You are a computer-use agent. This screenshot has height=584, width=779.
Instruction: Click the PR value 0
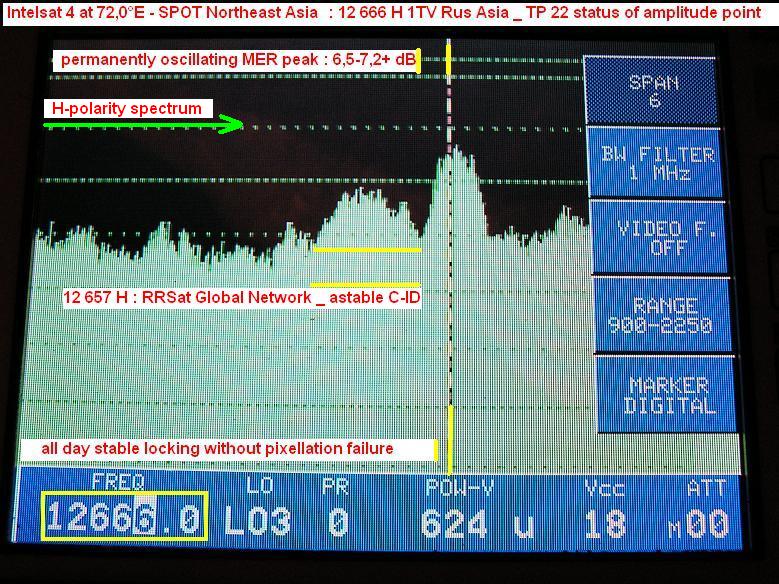(x=336, y=523)
